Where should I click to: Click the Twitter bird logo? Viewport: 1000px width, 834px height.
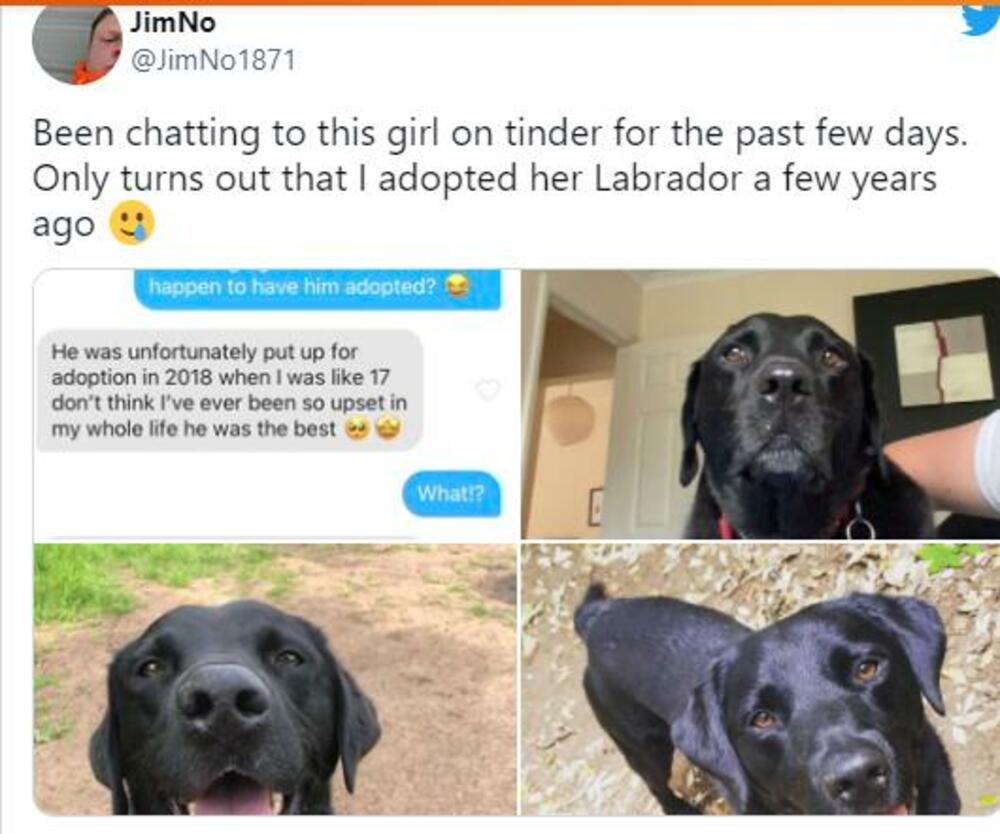(981, 20)
